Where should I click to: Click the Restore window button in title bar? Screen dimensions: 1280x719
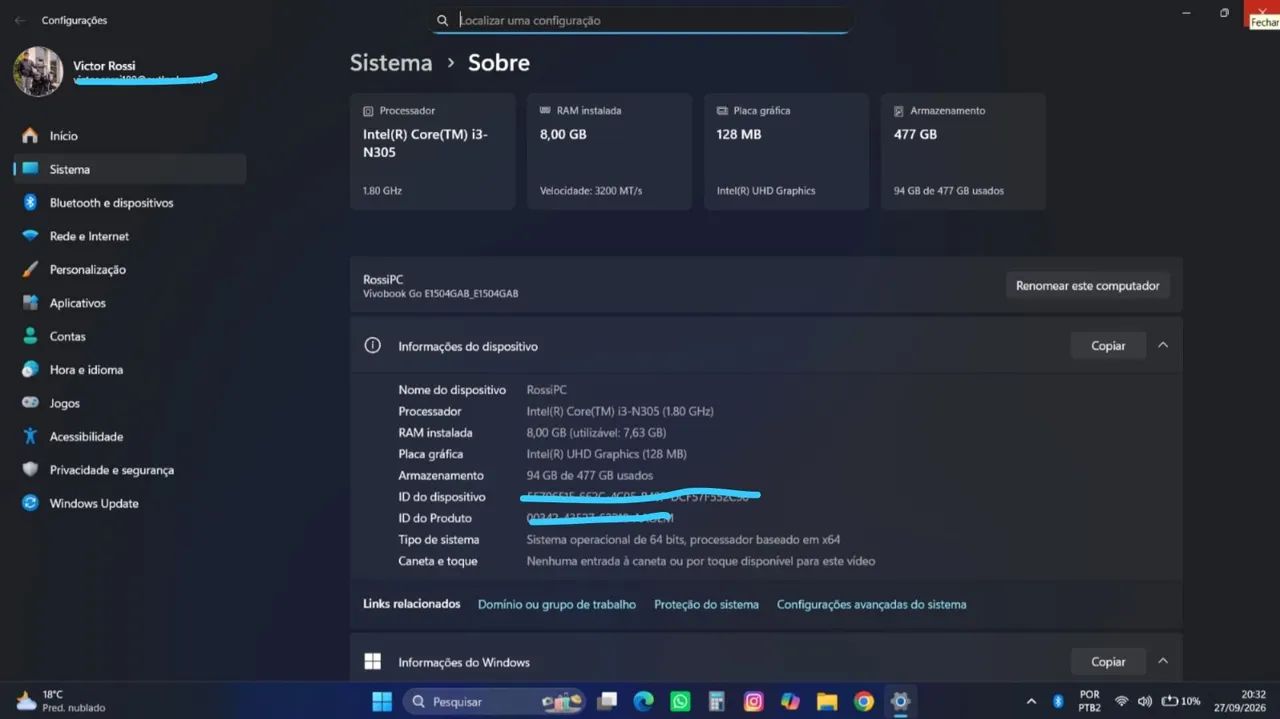[x=1224, y=13]
